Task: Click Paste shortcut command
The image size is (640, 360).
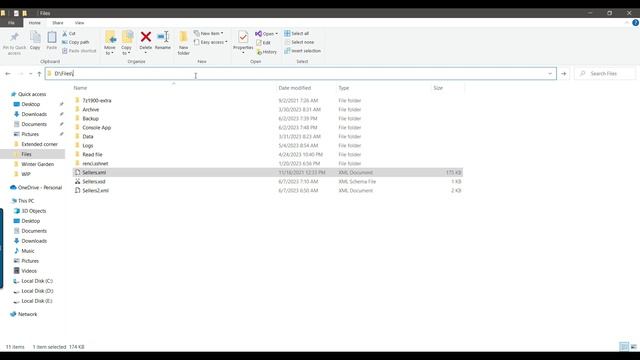Action: (x=79, y=51)
